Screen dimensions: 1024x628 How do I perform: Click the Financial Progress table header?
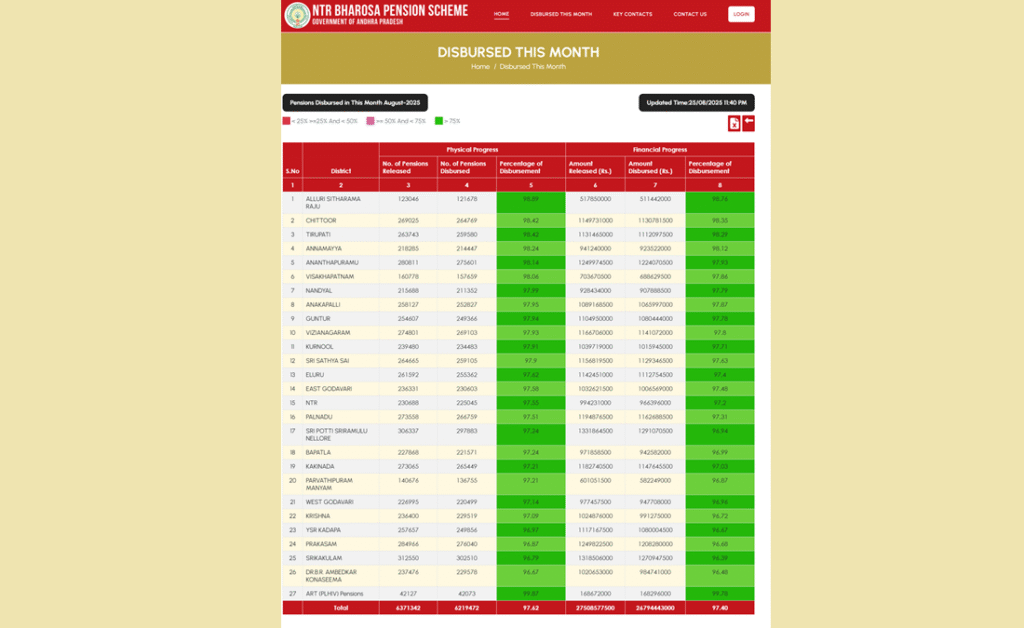(x=660, y=149)
